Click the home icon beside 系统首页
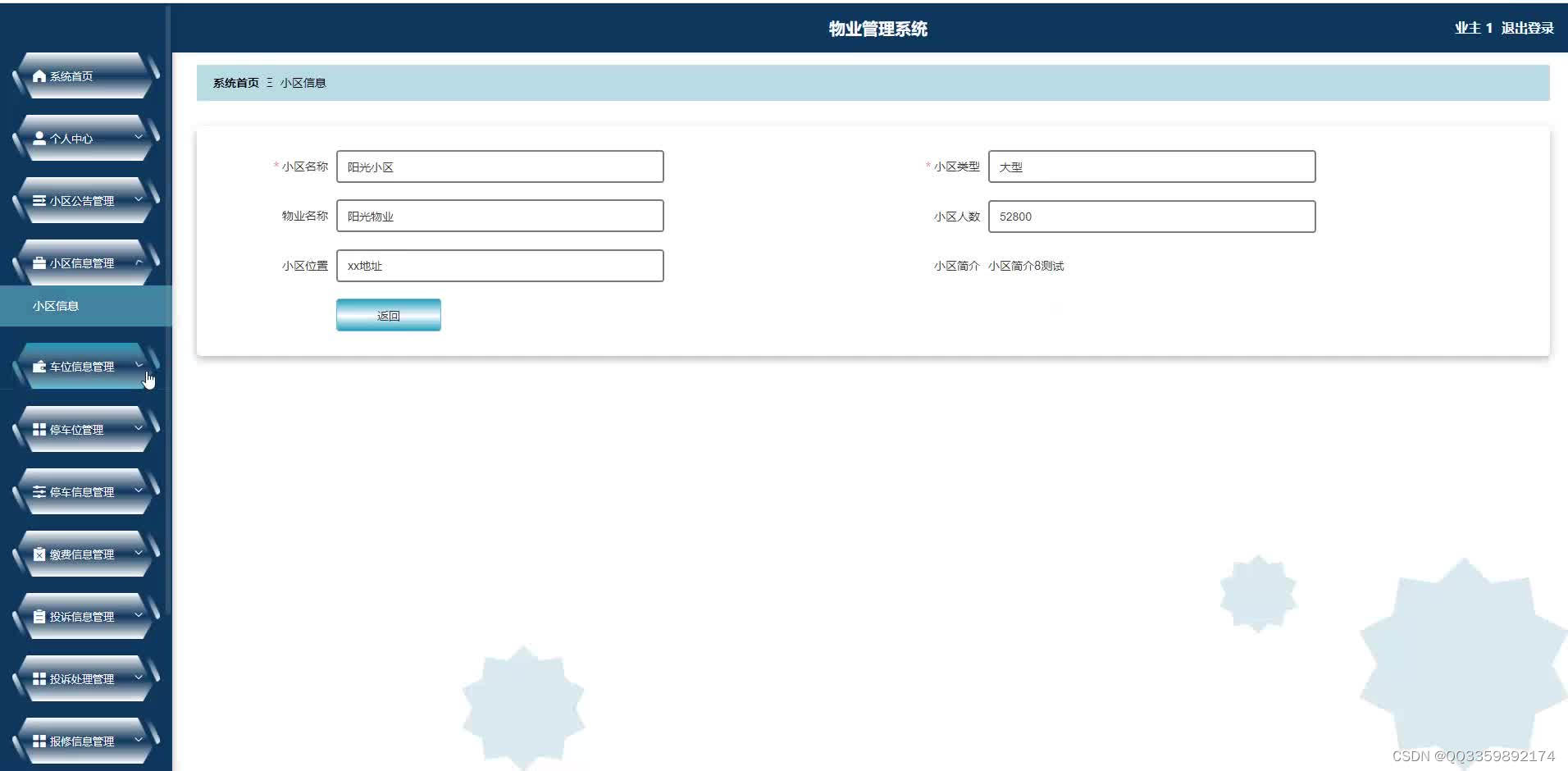Screen dimensions: 1568x771 click(x=39, y=76)
